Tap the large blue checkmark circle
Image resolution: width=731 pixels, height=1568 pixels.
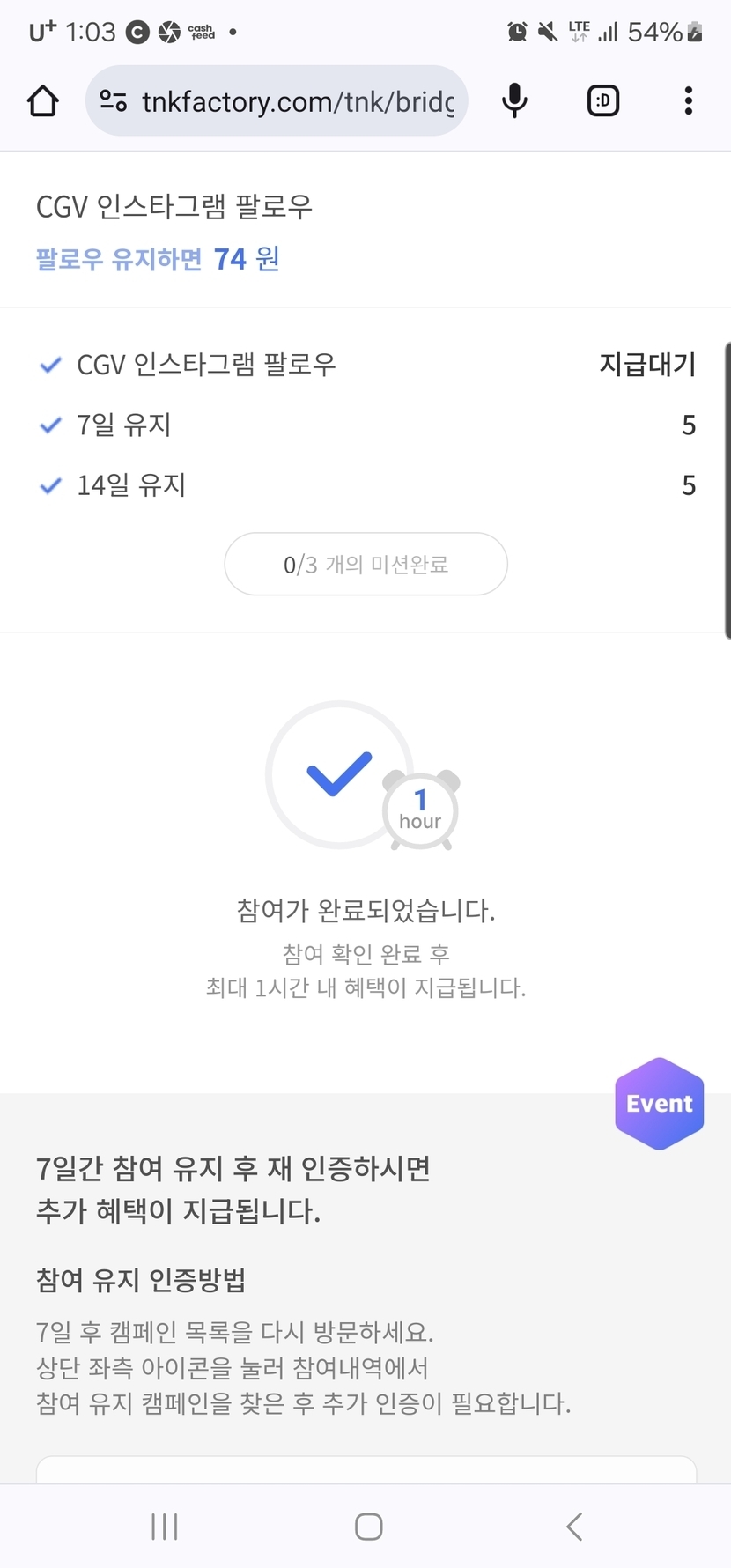tap(339, 774)
